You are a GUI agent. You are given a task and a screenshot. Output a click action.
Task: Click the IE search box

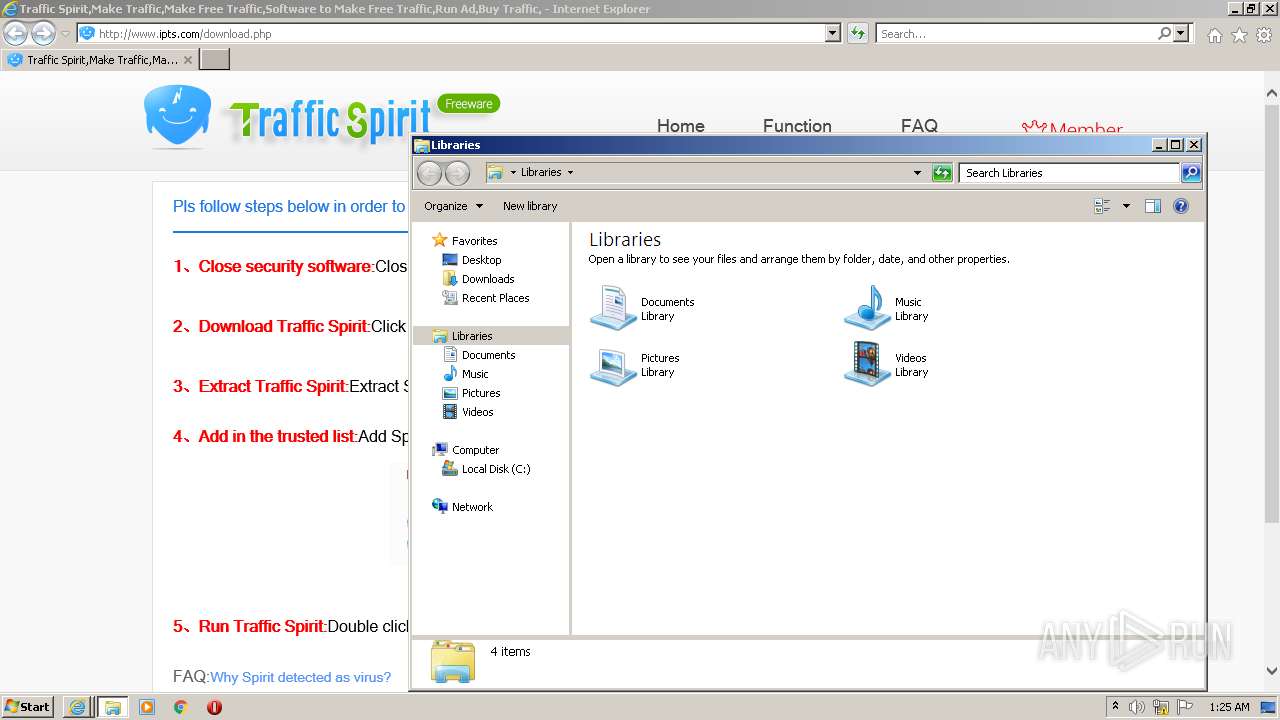pyautogui.click(x=1017, y=34)
